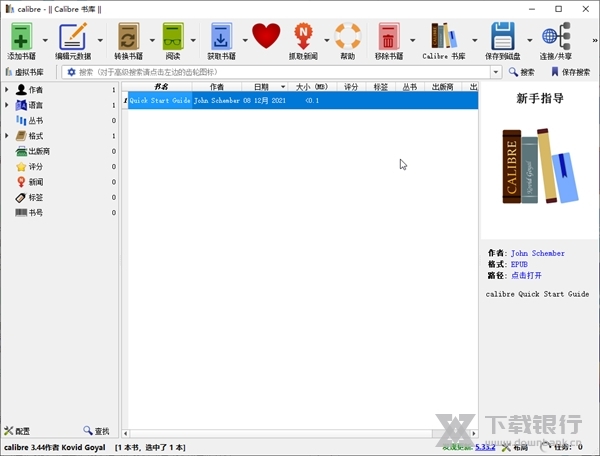The height and width of the screenshot is (456, 600).
Task: Open the search history dropdown
Action: pyautogui.click(x=496, y=72)
